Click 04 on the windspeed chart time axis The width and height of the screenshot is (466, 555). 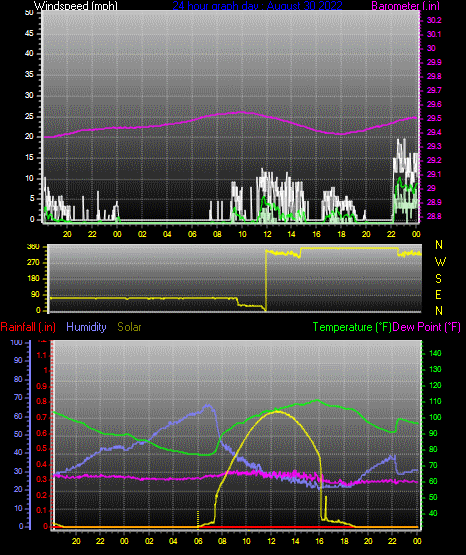point(167,234)
